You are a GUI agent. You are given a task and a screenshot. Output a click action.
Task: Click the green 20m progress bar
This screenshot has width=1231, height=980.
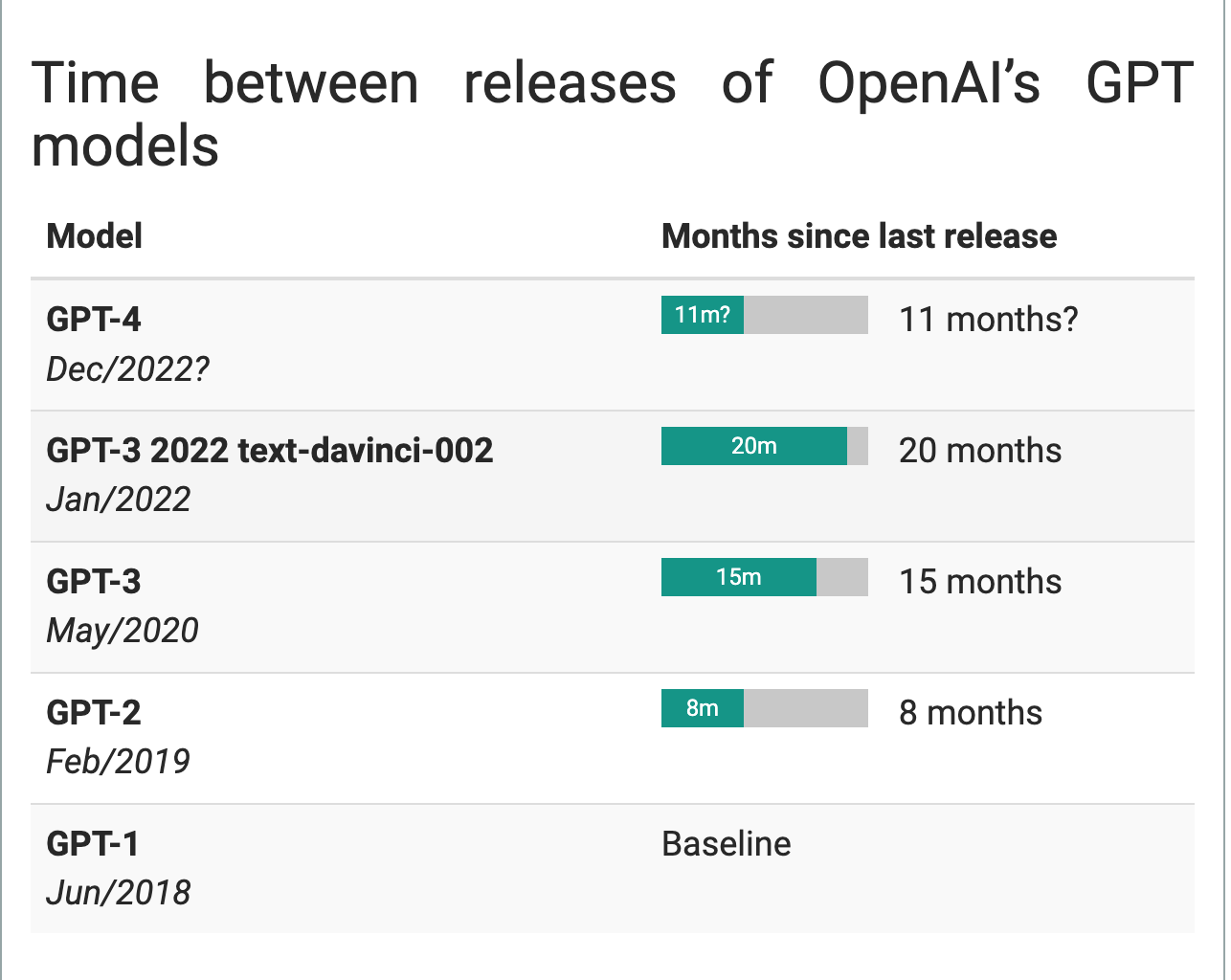tap(754, 446)
